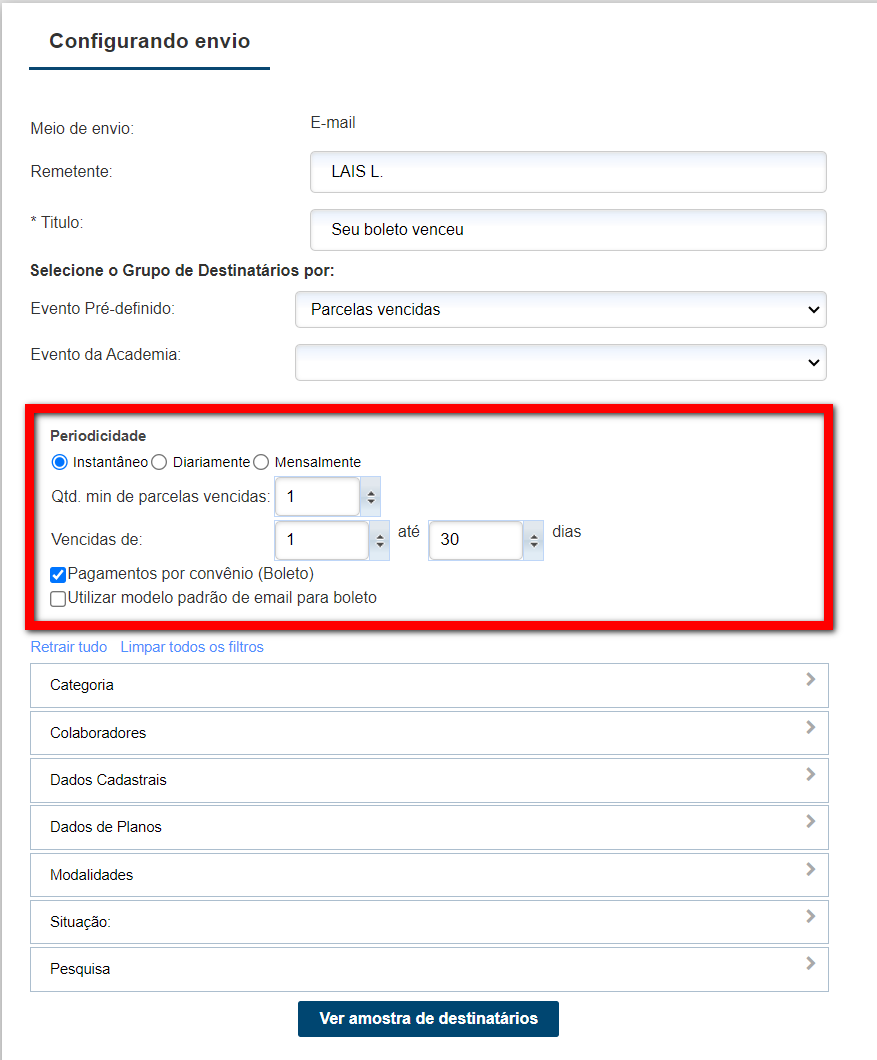Screen dimensions: 877x1060
Task: Click Limpar todos os filtros link
Action: [x=192, y=647]
